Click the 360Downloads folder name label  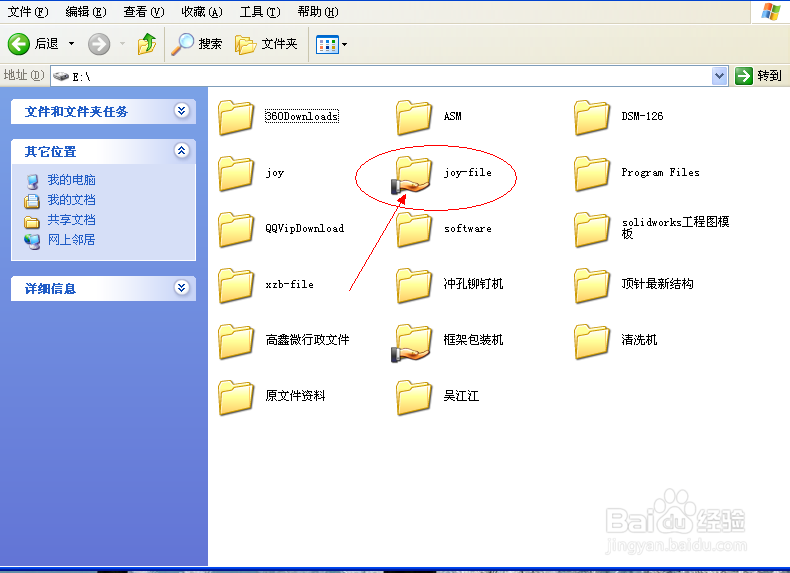point(302,116)
